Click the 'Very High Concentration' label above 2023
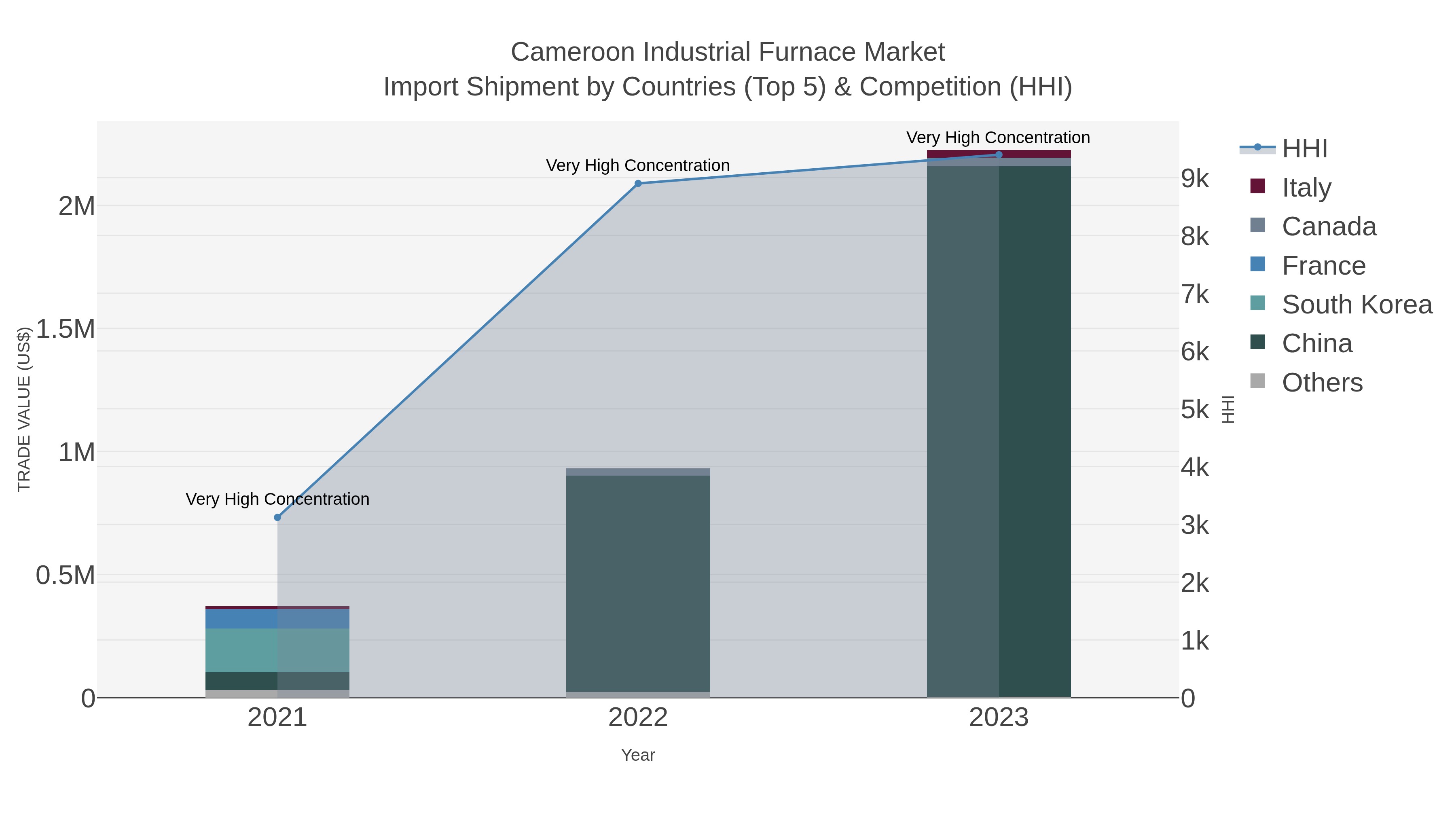Image resolution: width=1456 pixels, height=819 pixels. (x=999, y=138)
